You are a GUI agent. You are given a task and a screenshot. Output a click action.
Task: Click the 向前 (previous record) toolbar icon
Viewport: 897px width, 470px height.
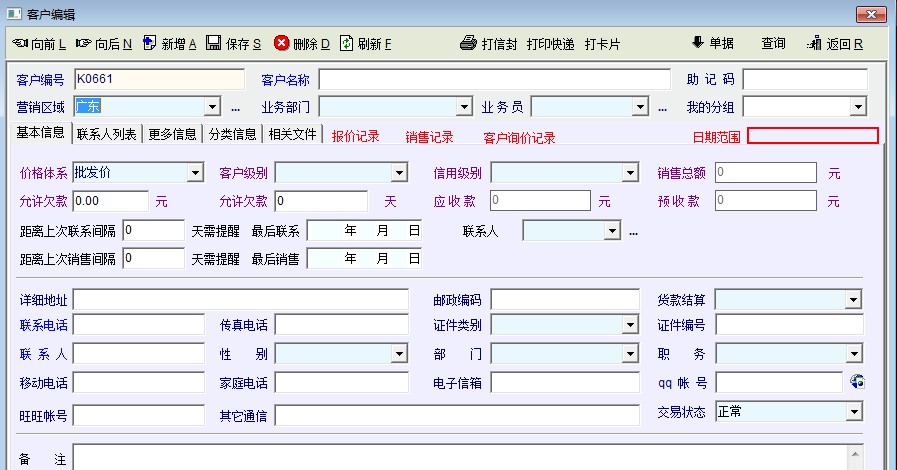point(19,44)
